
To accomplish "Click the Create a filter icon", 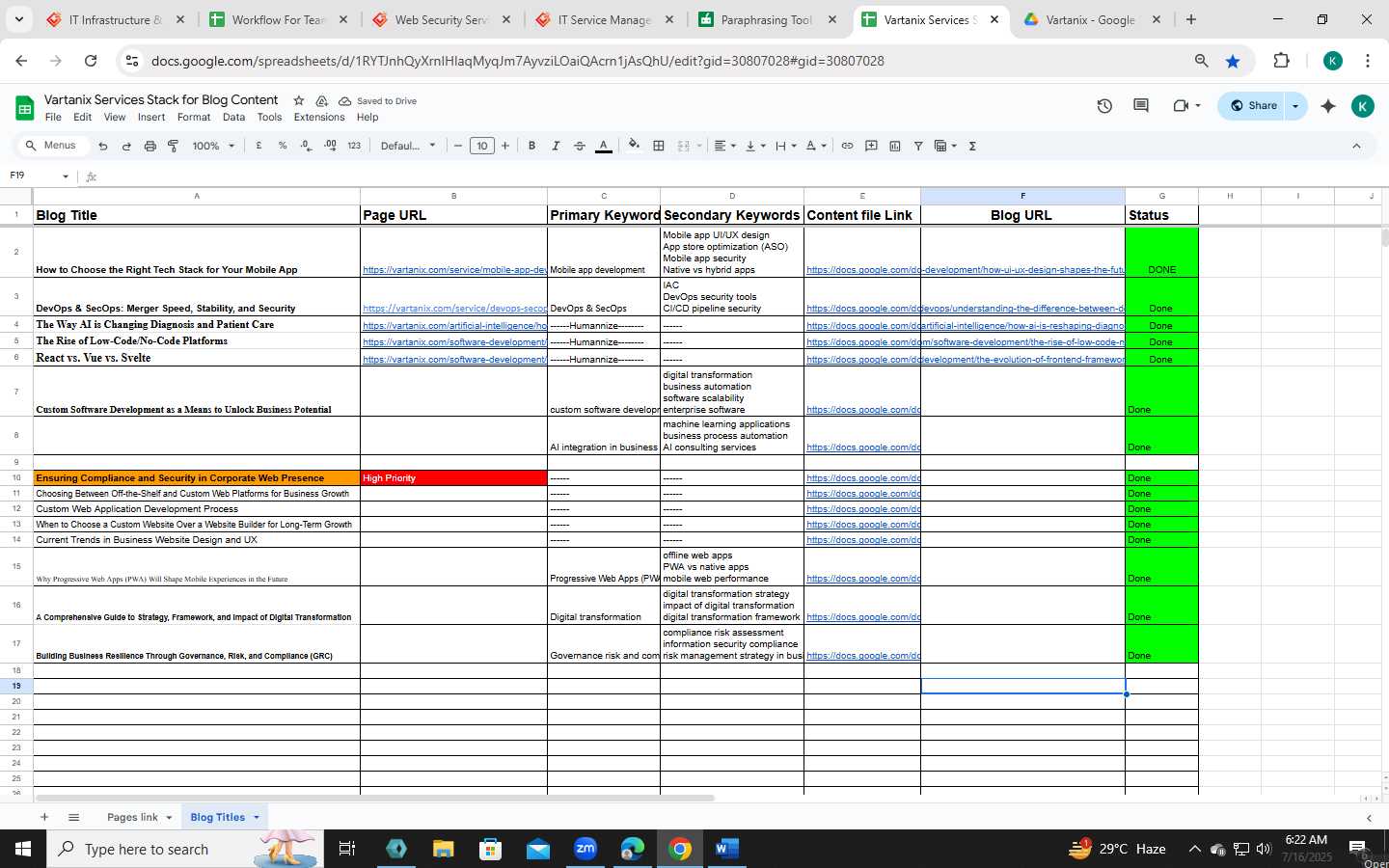I will [918, 146].
